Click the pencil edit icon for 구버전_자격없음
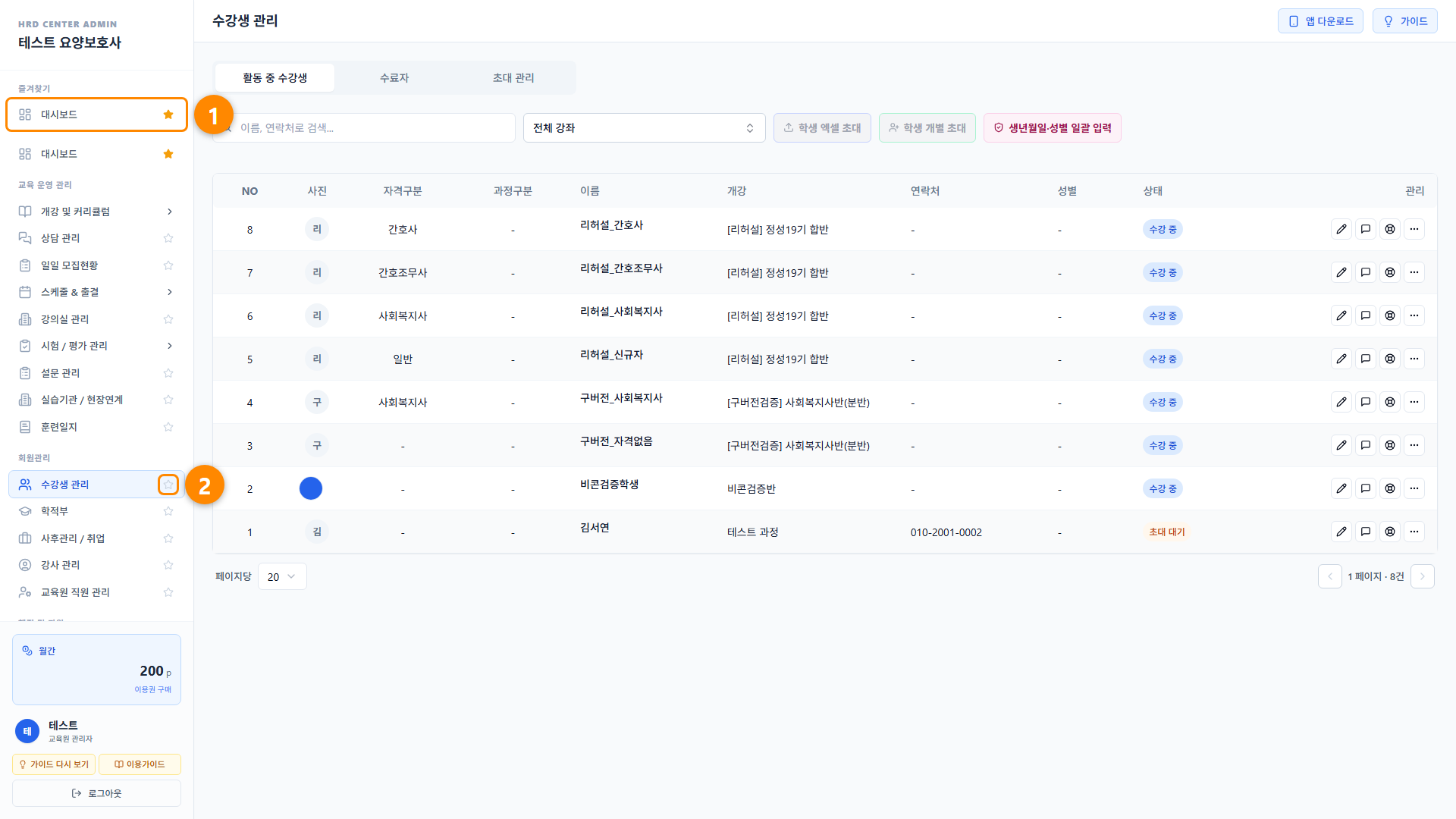This screenshot has height=819, width=1456. click(1341, 445)
